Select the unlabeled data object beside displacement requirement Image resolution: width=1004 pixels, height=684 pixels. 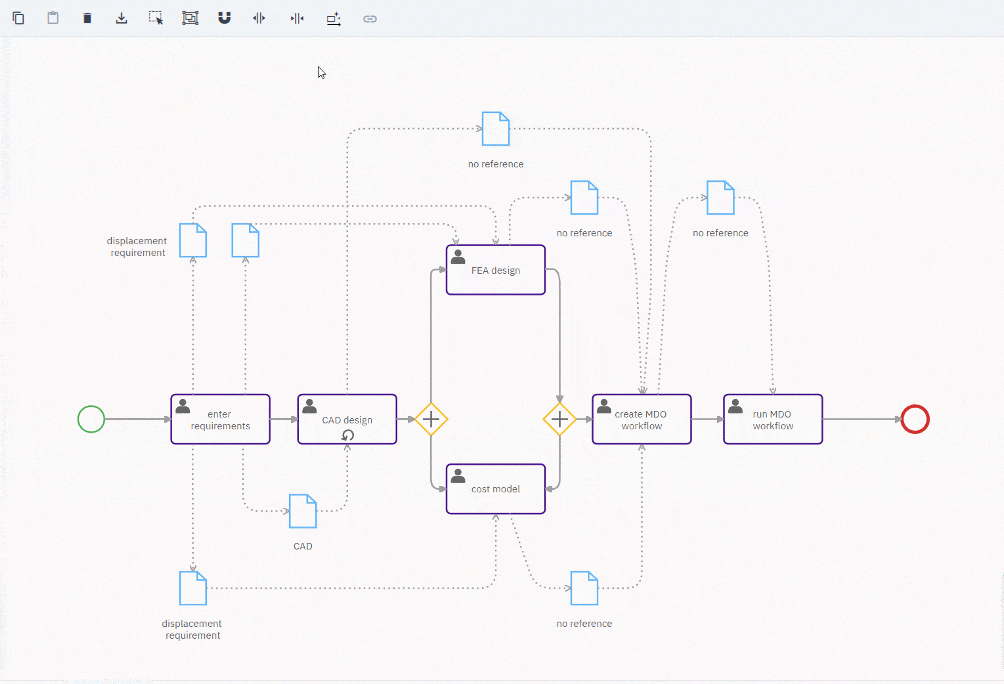(x=245, y=240)
